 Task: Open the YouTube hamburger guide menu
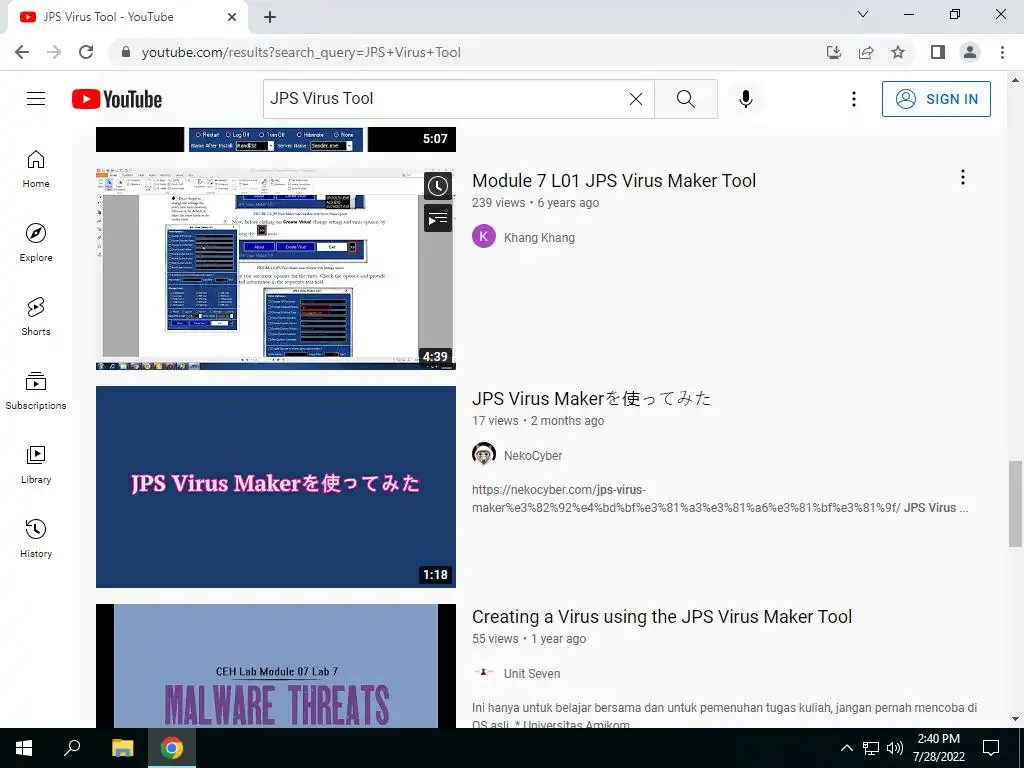(36, 99)
